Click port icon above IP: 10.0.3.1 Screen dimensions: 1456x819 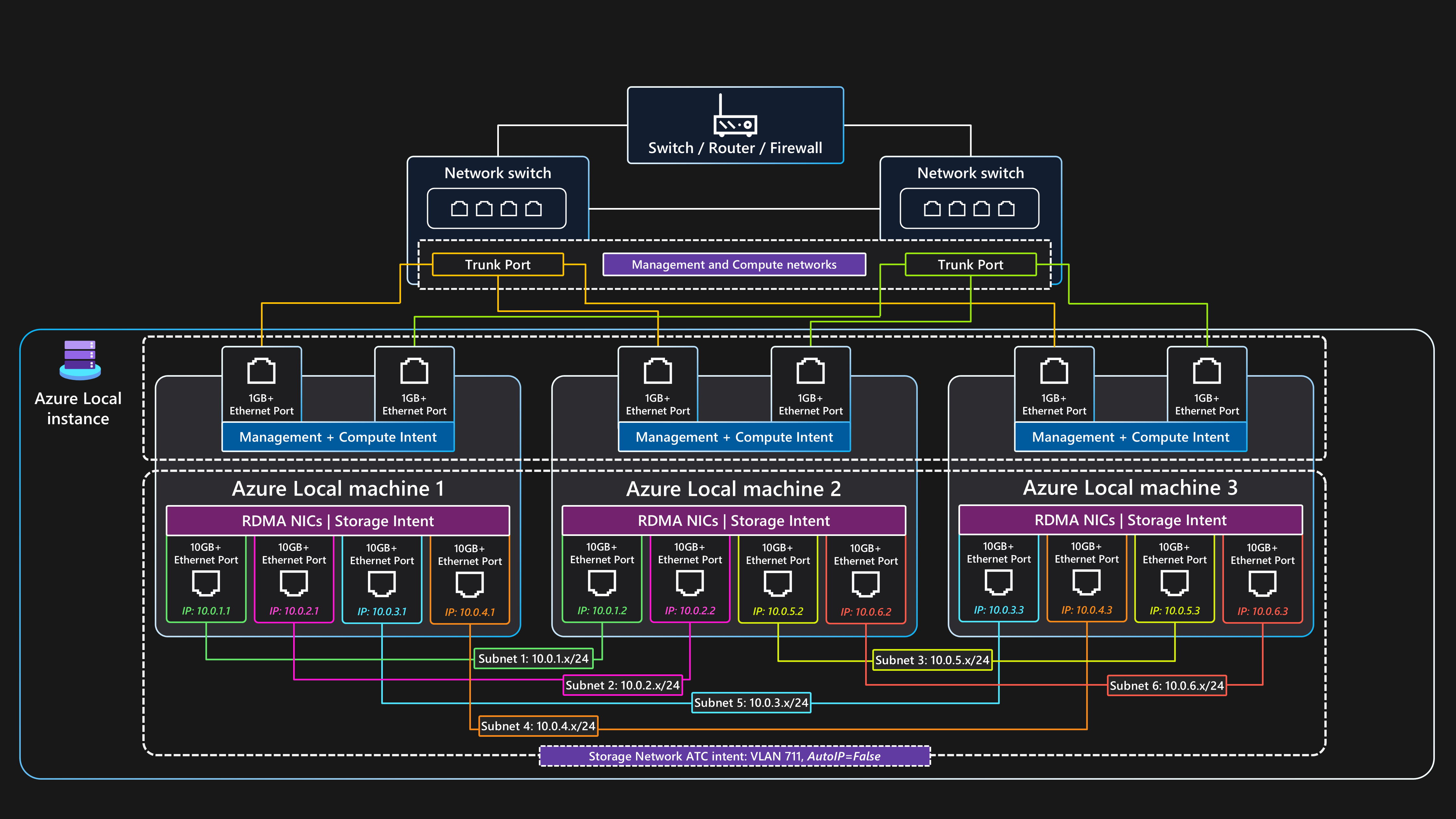point(382,584)
